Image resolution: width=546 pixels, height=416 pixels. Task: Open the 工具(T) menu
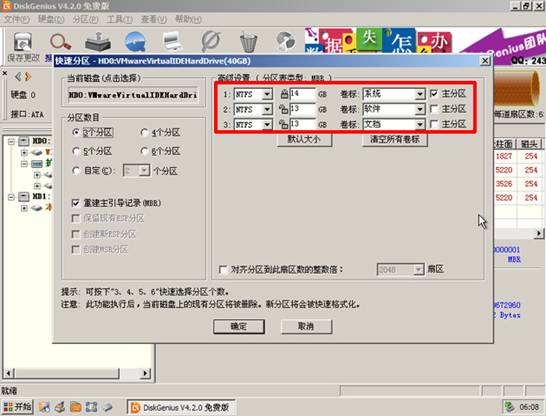119,19
